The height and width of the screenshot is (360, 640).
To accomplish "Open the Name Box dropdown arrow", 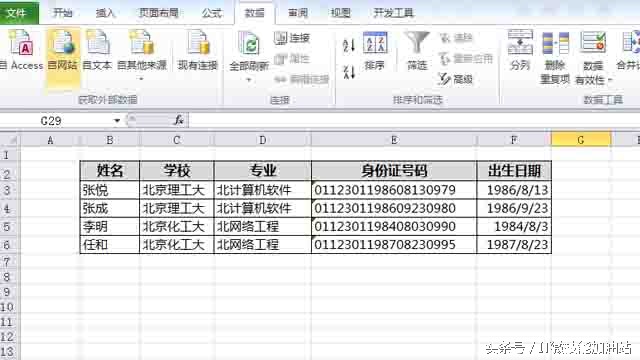I will tap(117, 121).
